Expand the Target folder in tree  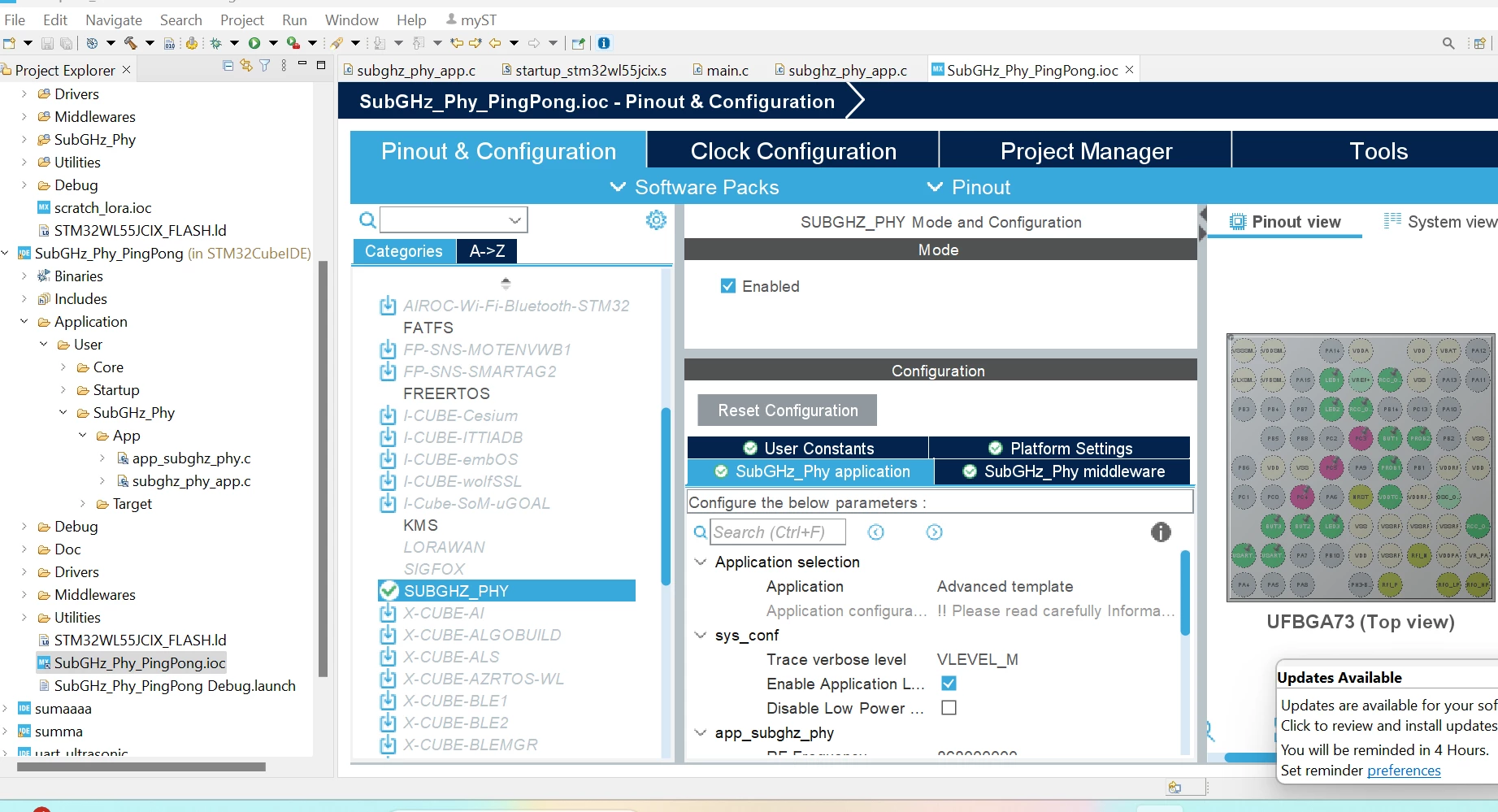pyautogui.click(x=83, y=504)
